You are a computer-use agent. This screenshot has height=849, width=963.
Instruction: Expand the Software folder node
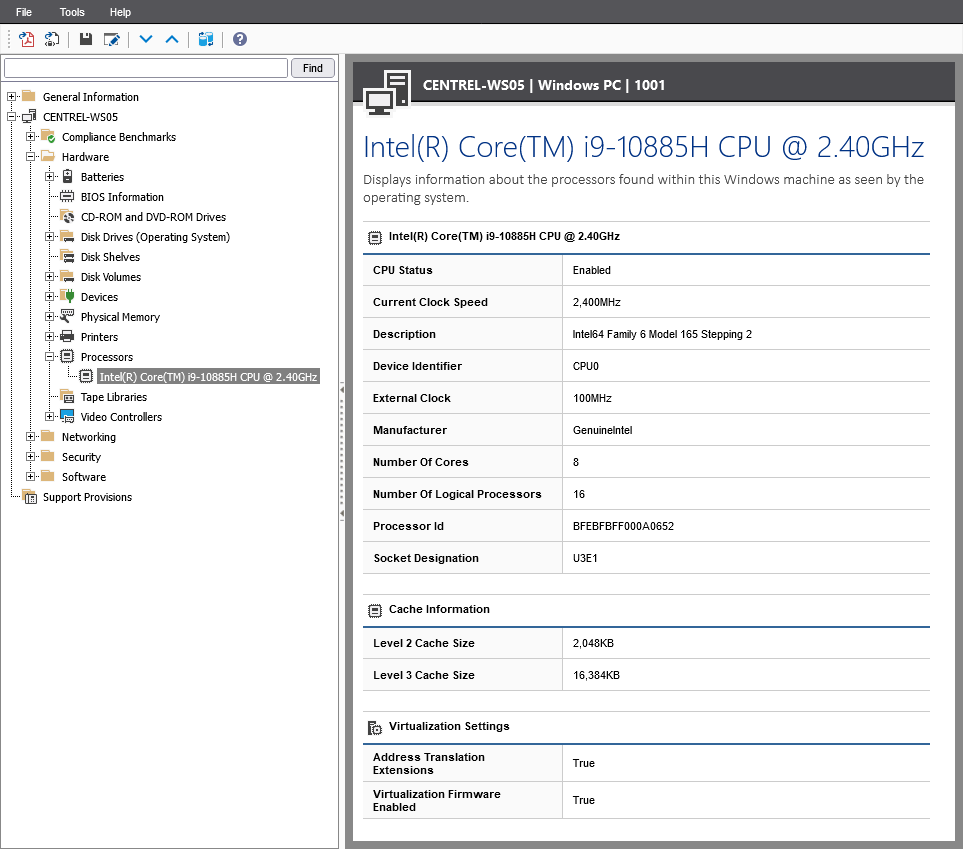click(30, 477)
